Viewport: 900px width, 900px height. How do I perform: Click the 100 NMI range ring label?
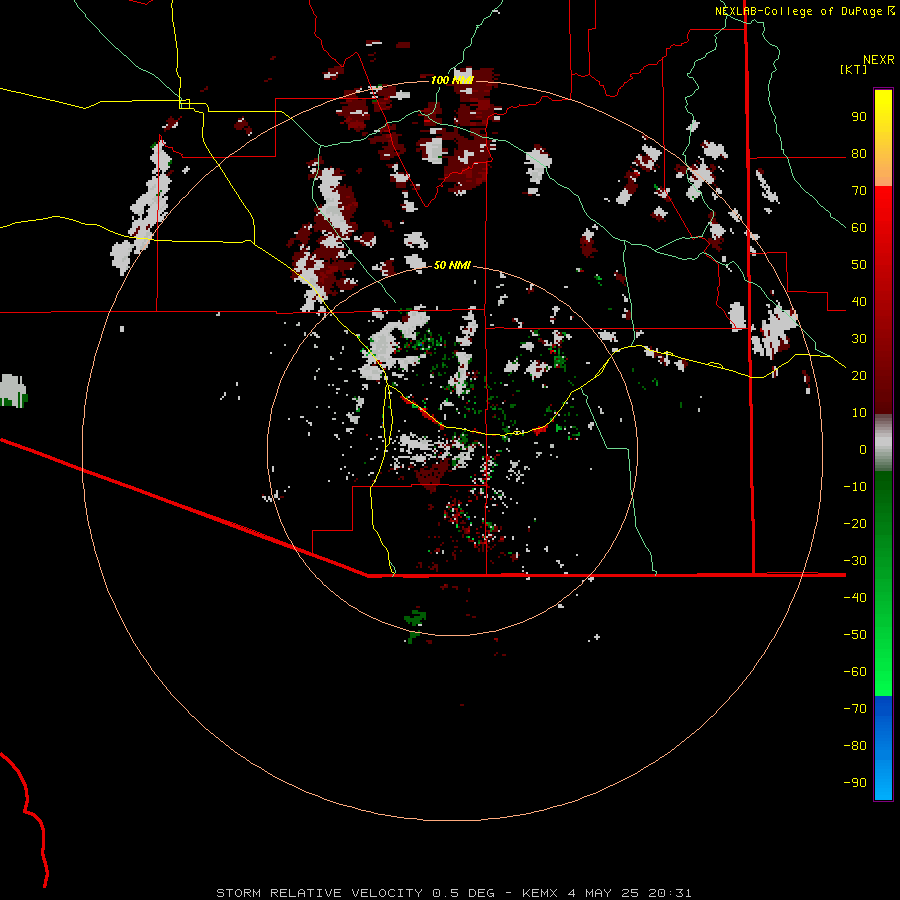pos(452,80)
